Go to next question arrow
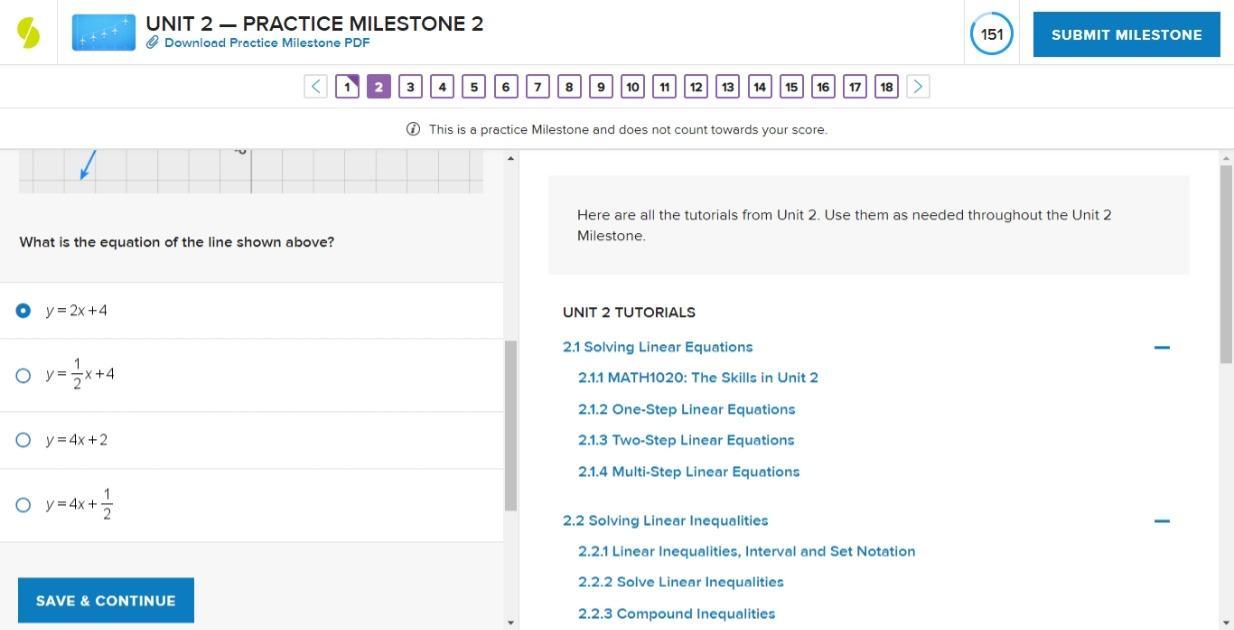The image size is (1234, 630). [918, 87]
